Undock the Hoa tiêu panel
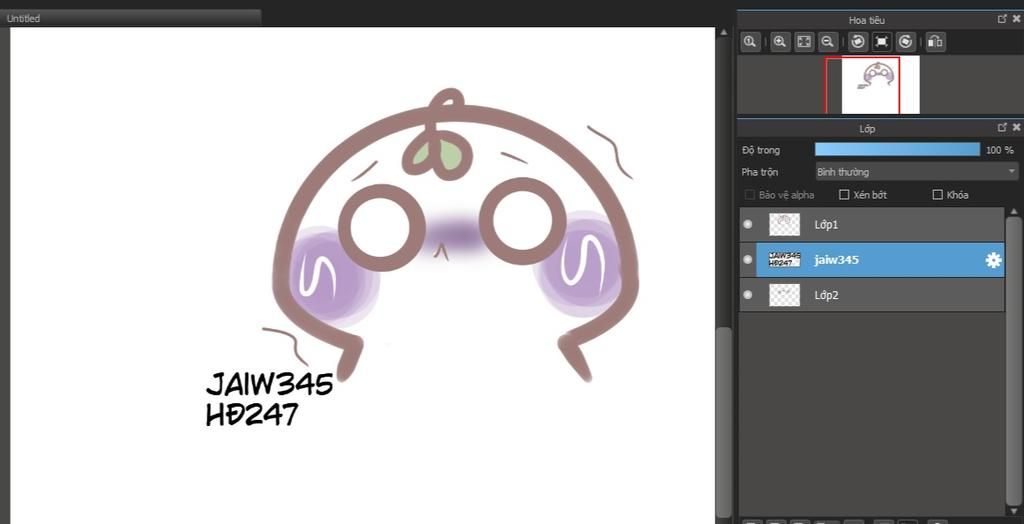This screenshot has width=1024, height=524. [1002, 19]
